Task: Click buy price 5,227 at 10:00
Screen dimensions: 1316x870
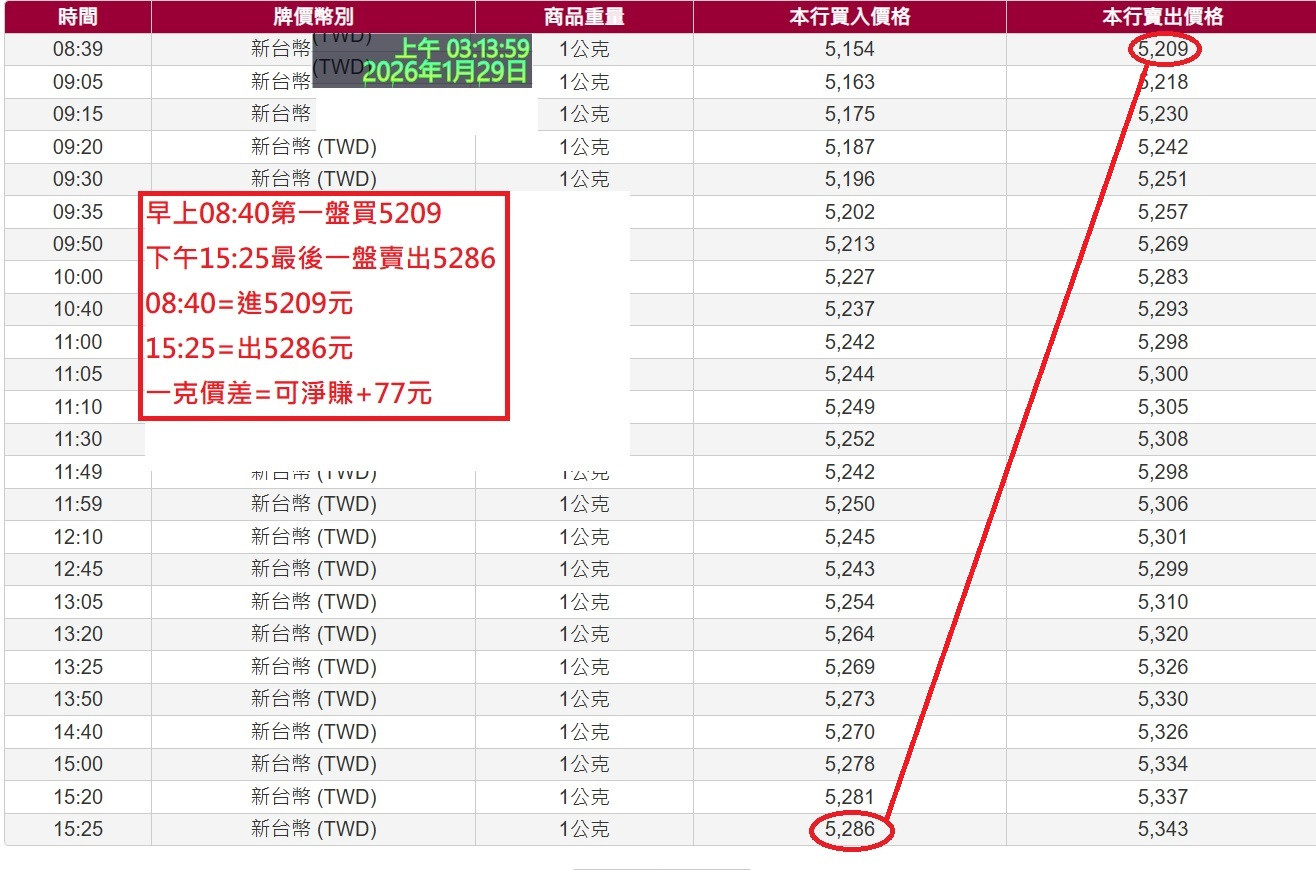Action: click(850, 277)
